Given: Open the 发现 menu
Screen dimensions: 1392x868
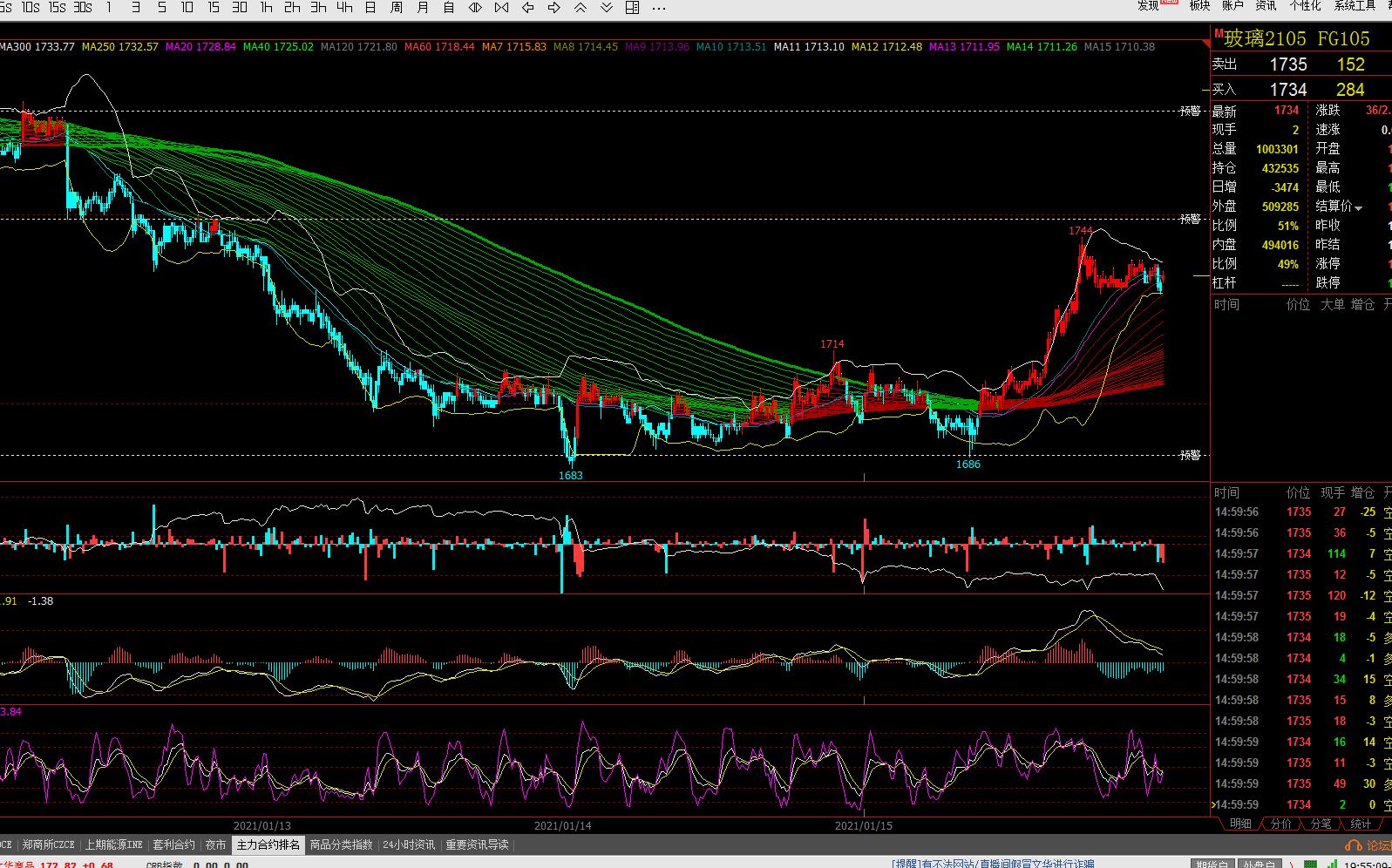Looking at the screenshot, I should click(x=1149, y=5).
